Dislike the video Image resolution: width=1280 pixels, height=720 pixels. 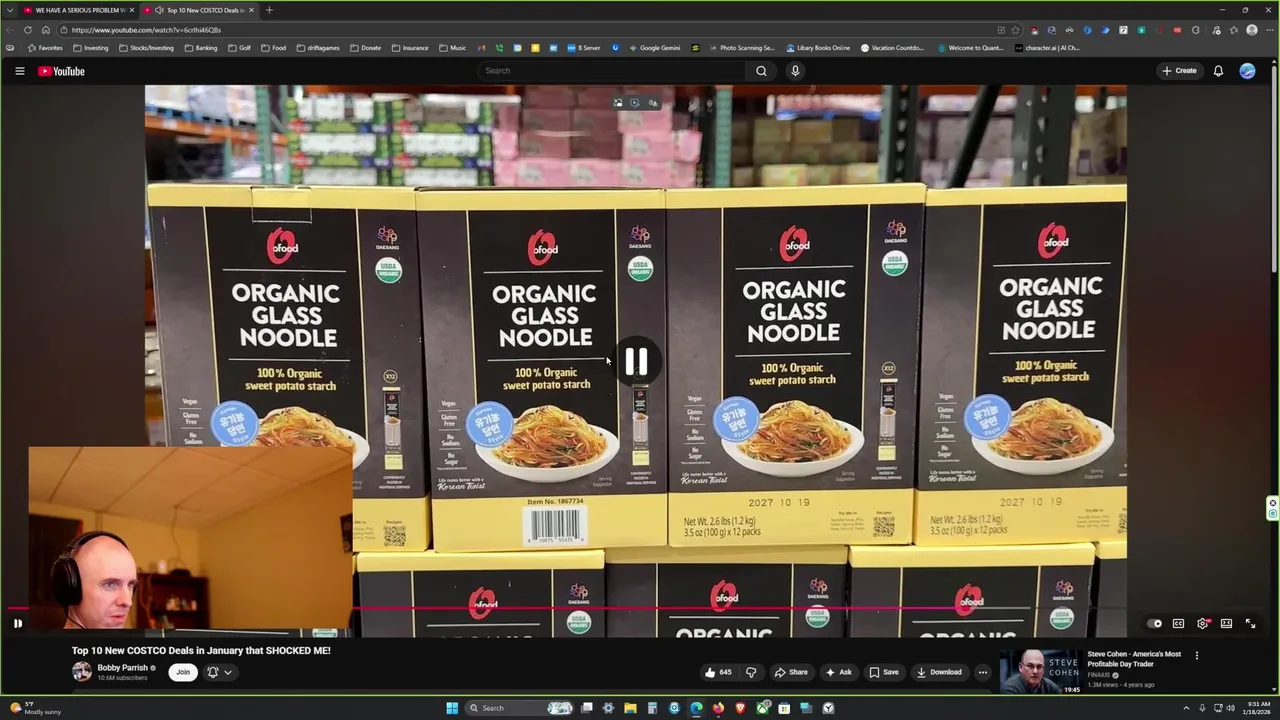[751, 672]
